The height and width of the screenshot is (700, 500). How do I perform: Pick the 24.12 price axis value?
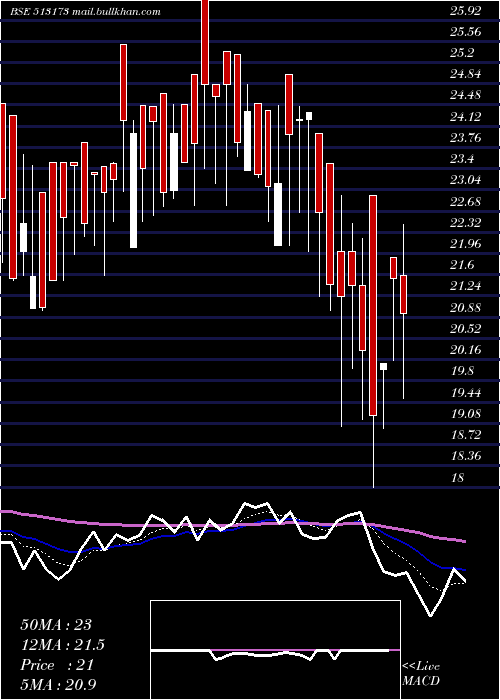[465, 117]
